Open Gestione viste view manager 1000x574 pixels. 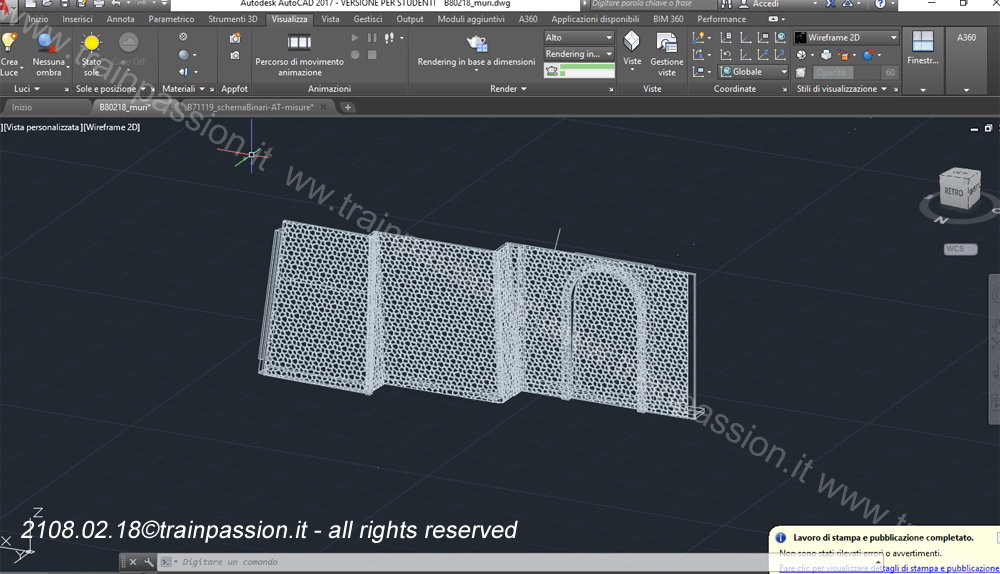tap(667, 43)
